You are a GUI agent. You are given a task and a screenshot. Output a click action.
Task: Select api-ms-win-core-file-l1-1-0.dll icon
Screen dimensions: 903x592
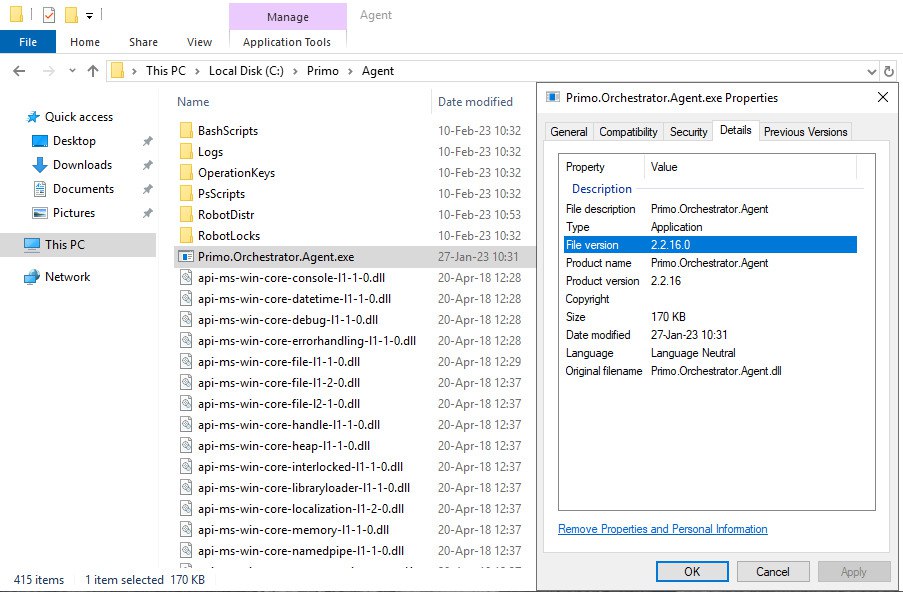[186, 362]
